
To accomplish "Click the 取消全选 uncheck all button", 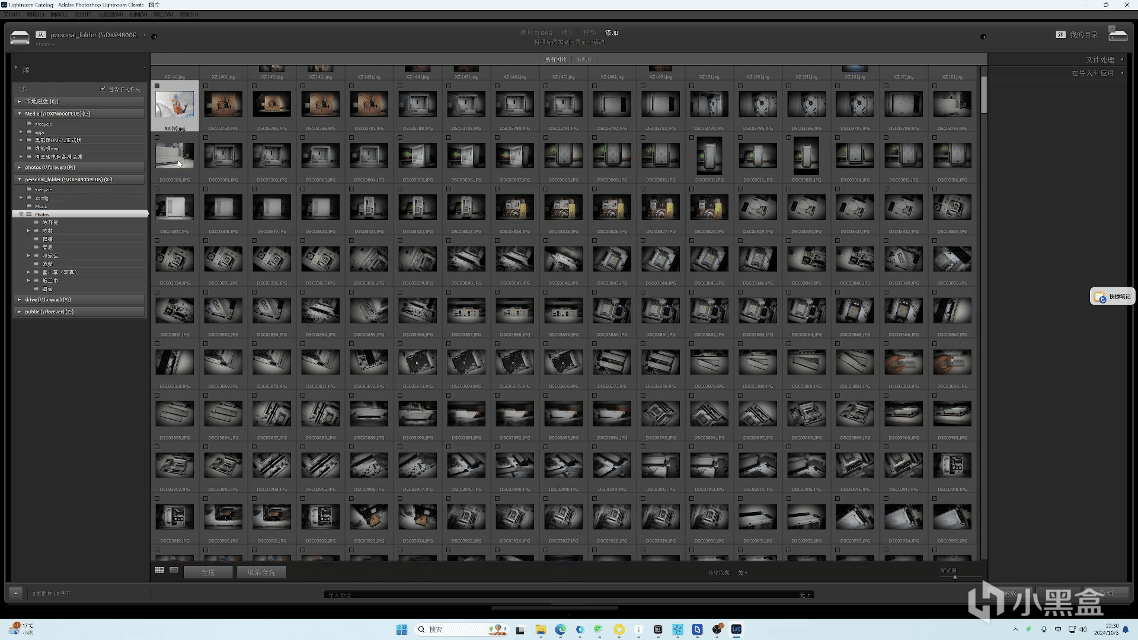I will click(x=261, y=573).
